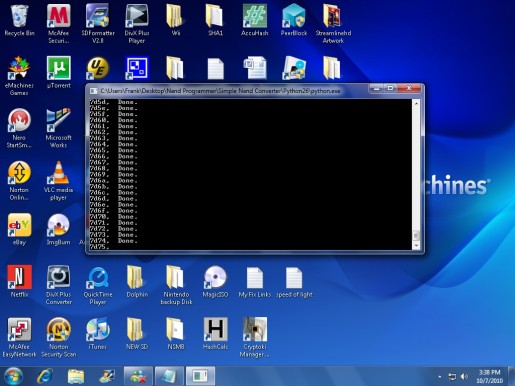Viewport: 515px width, 386px height.
Task: Maximize the python.exe console window
Action: (x=390, y=89)
